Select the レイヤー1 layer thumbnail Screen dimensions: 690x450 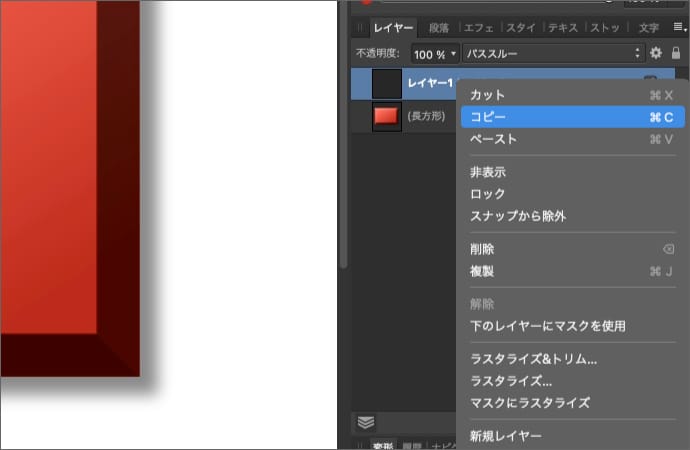386,84
